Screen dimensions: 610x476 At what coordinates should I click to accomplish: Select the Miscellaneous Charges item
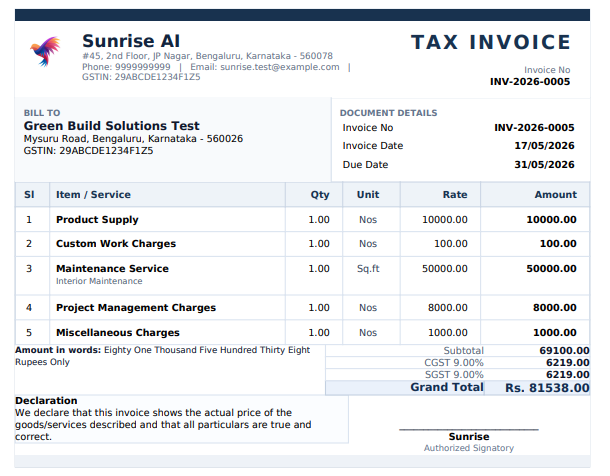(x=118, y=333)
